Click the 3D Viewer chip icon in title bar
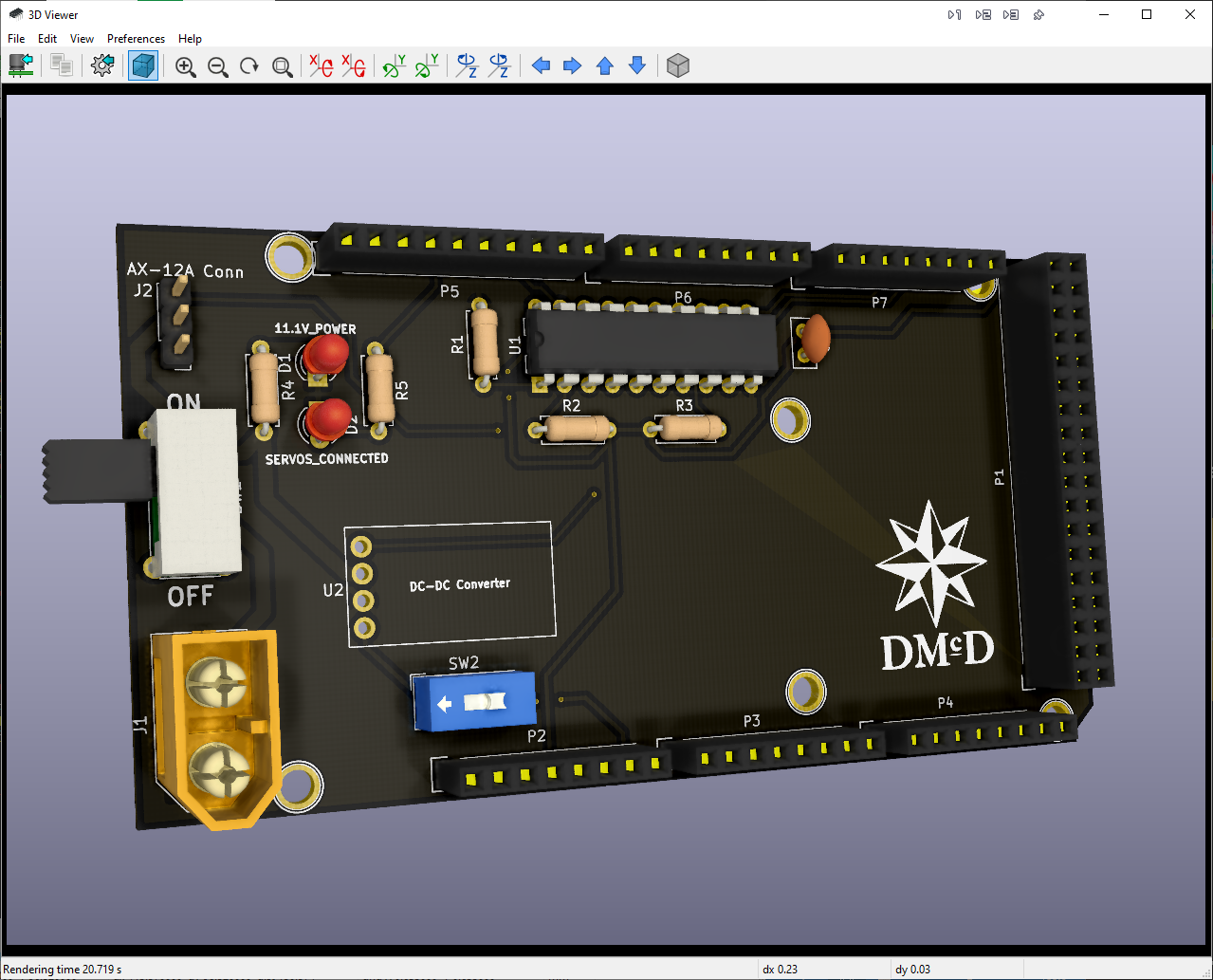This screenshot has height=980, width=1213. click(x=15, y=14)
